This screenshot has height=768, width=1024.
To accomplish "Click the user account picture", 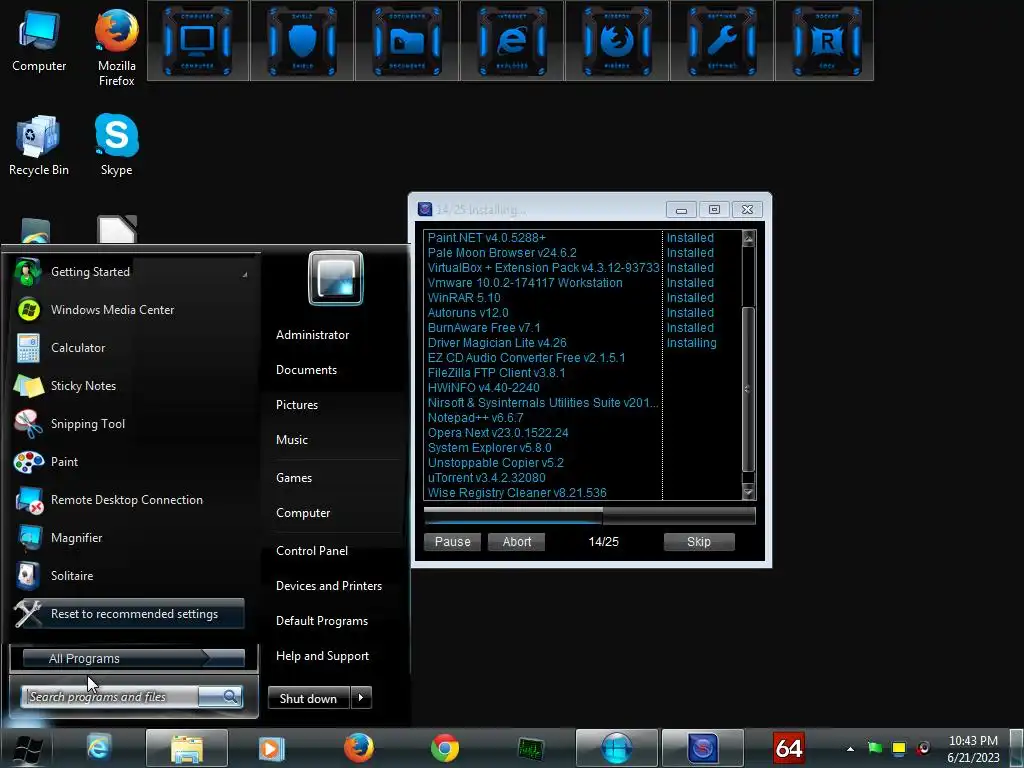I will tap(336, 278).
